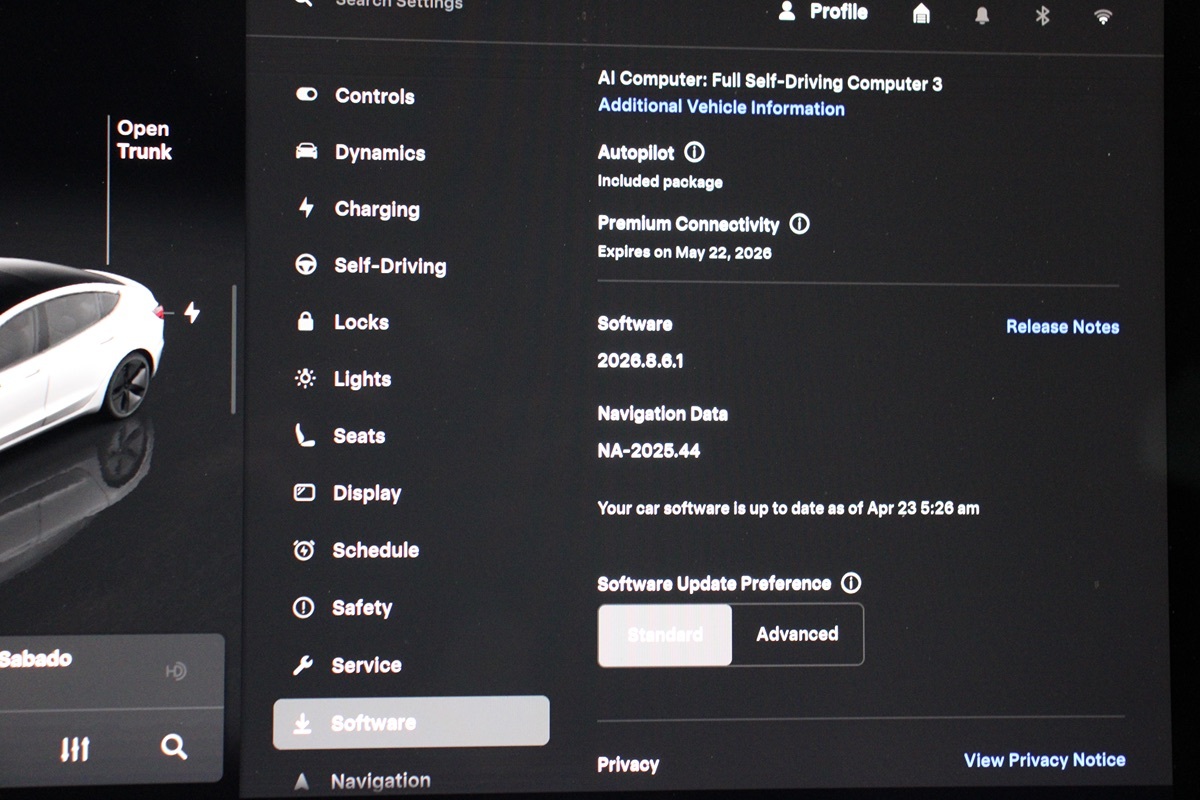The image size is (1200, 800).
Task: Click the Locks padlock icon
Action: [306, 322]
